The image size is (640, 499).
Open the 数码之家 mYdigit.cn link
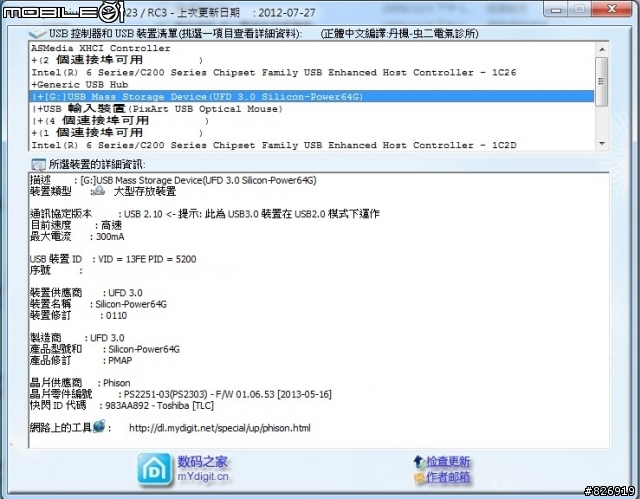tap(202, 469)
